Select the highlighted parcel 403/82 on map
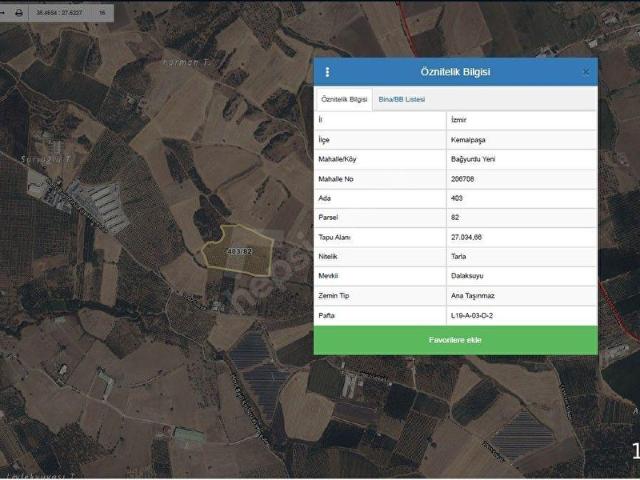 click(238, 255)
